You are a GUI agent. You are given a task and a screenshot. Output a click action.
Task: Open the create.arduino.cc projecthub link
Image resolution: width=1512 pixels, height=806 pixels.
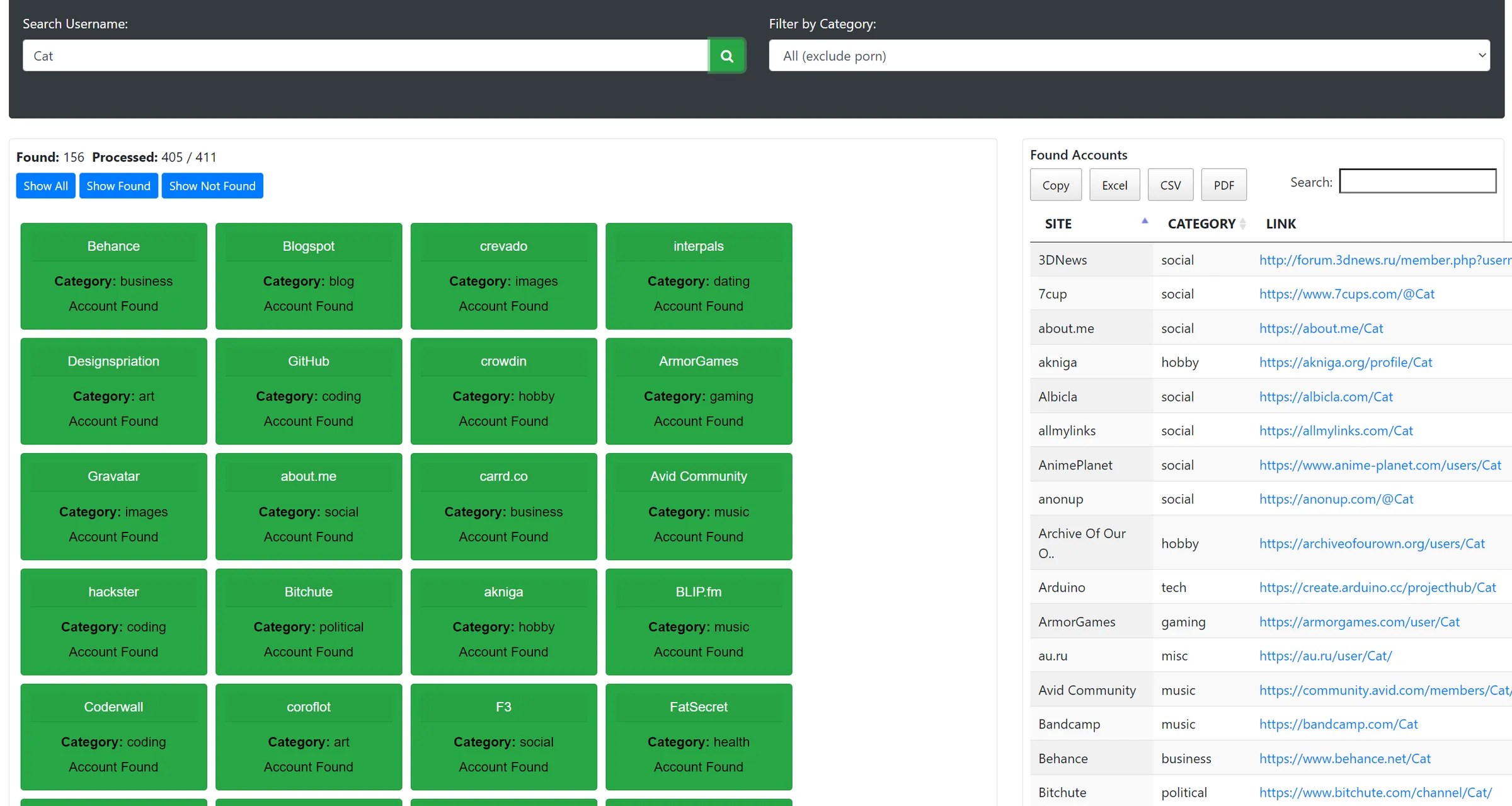coord(1378,587)
